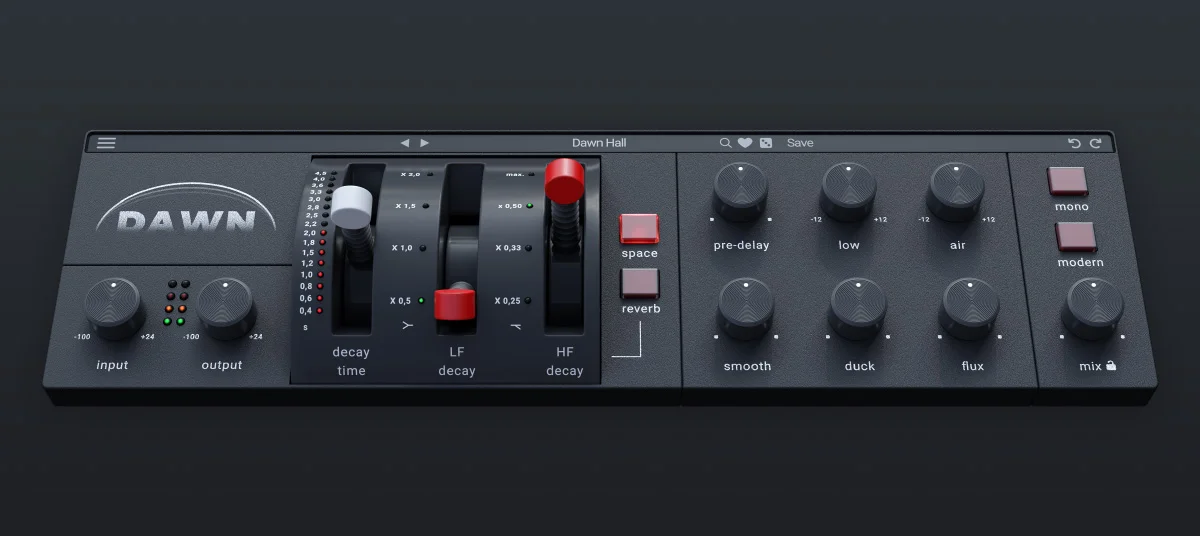Click the output gain knob

pos(226,307)
